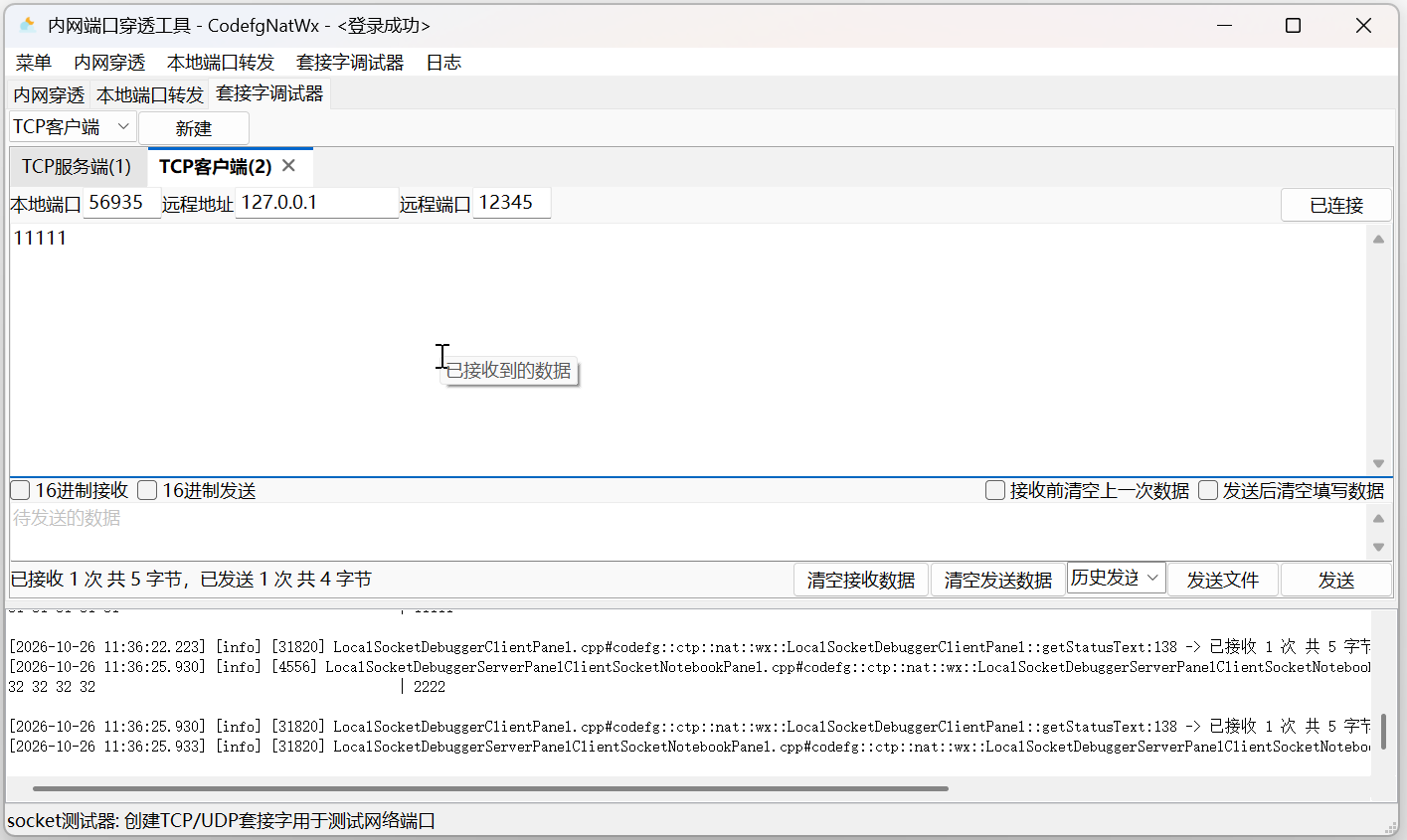Open the 本地端口转发 menu bar item

pos(221,63)
